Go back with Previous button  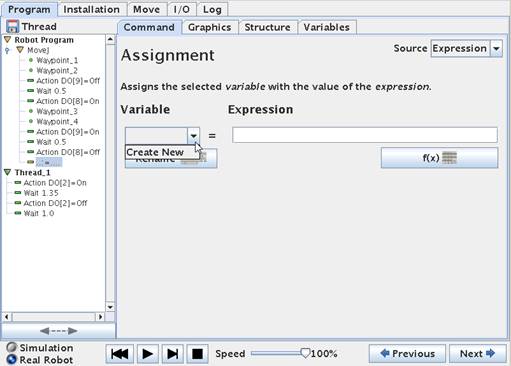pyautogui.click(x=407, y=354)
